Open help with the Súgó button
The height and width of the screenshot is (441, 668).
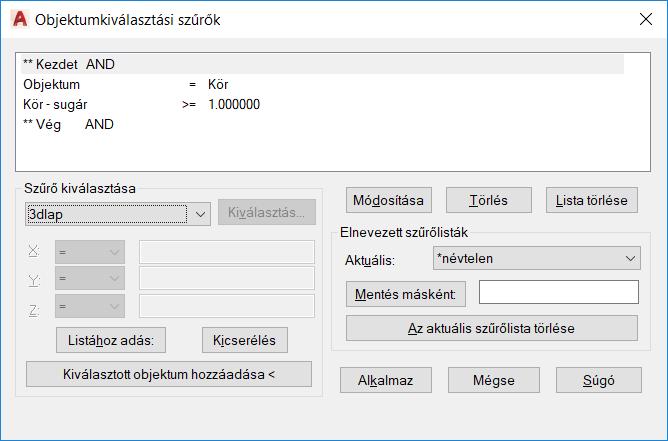point(599,380)
